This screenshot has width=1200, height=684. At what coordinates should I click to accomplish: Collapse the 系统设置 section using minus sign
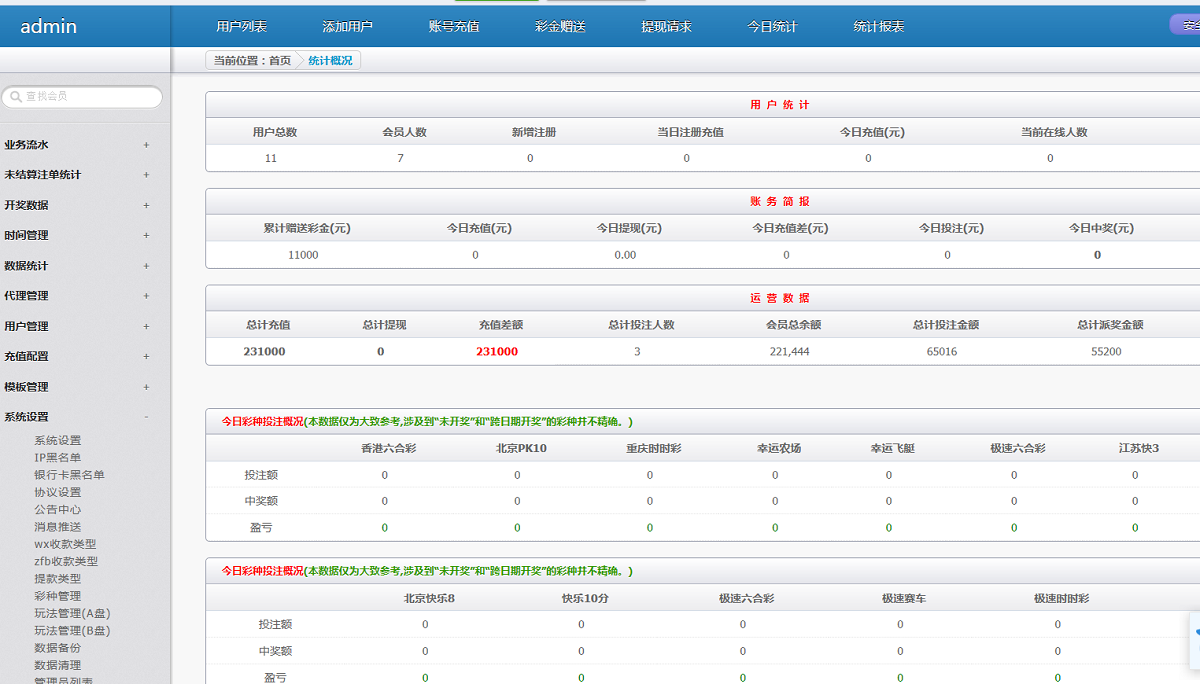pos(146,417)
